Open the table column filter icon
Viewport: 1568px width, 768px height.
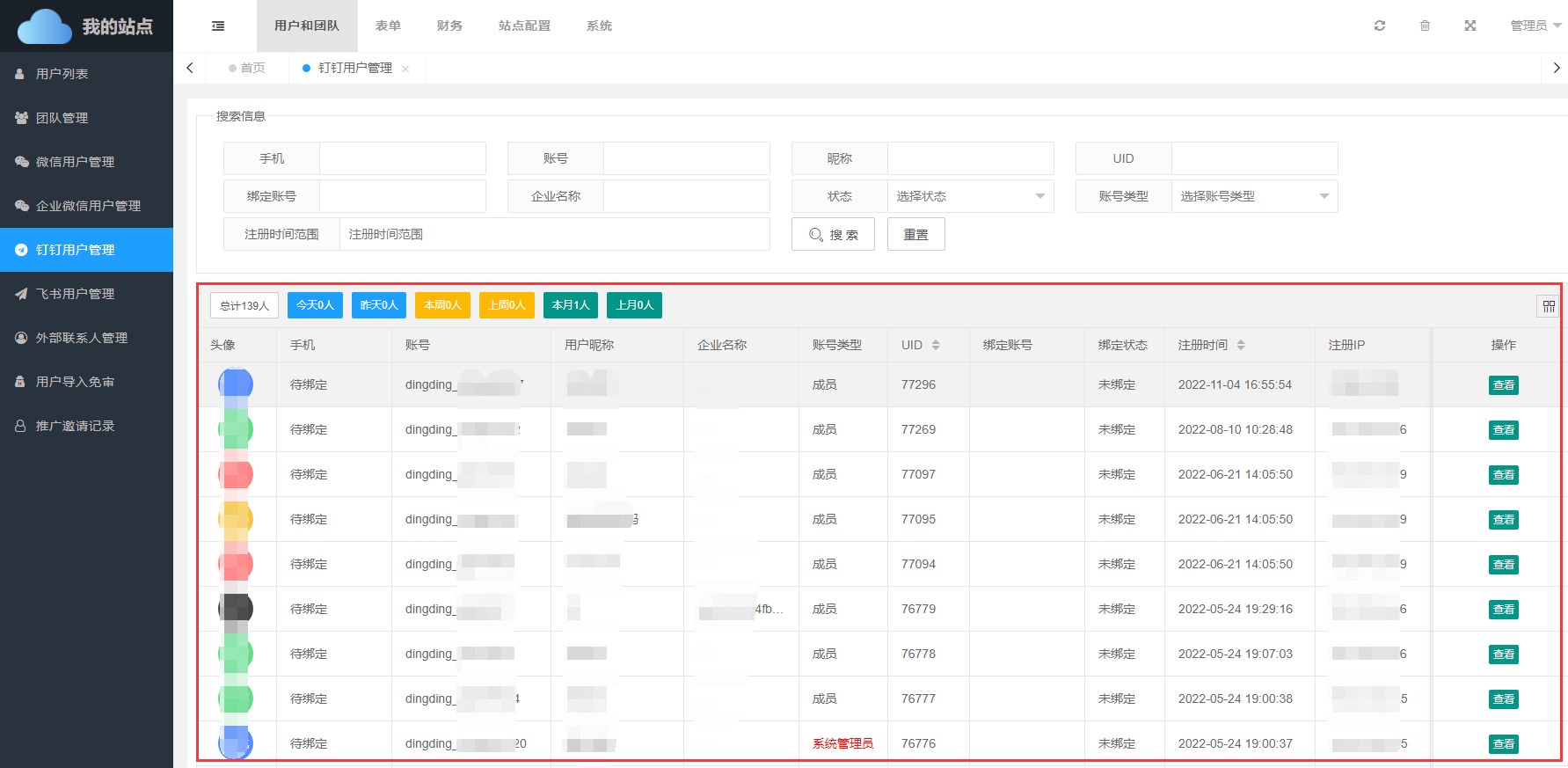coord(1549,306)
